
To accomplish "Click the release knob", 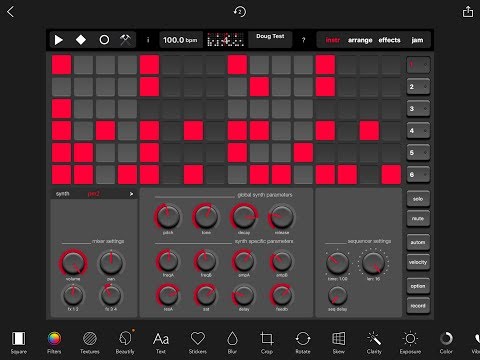I will (x=282, y=217).
